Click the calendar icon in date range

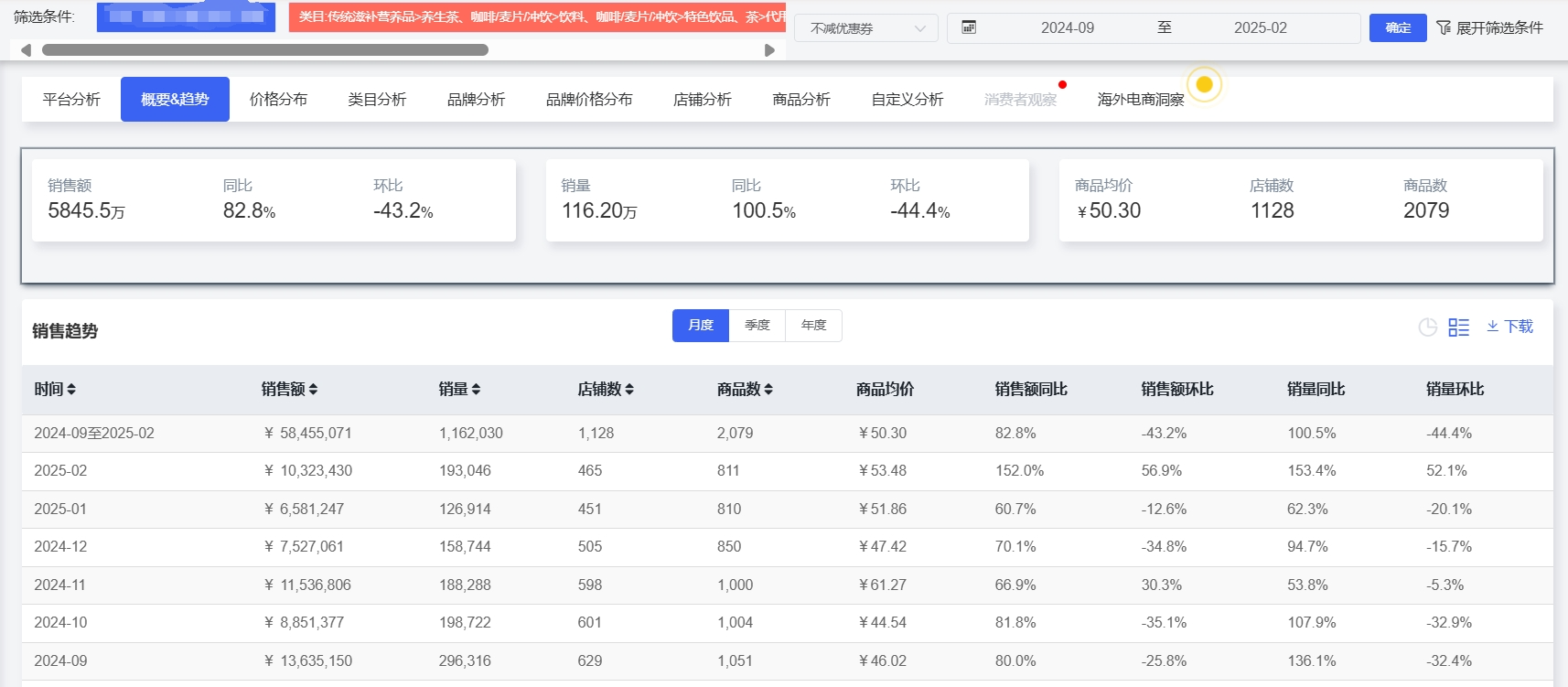tap(969, 27)
